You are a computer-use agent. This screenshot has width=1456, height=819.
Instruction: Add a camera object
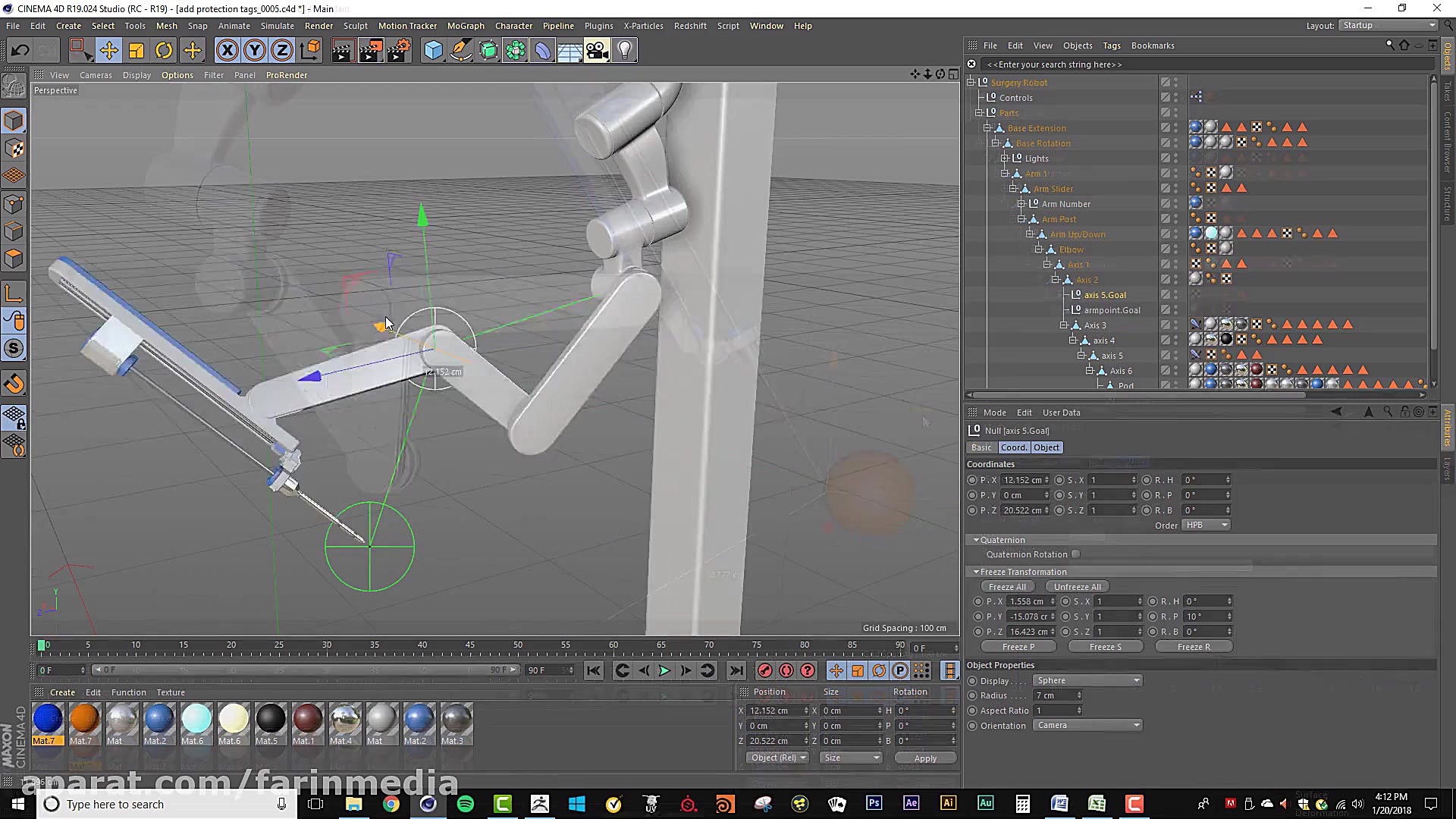coord(597,51)
